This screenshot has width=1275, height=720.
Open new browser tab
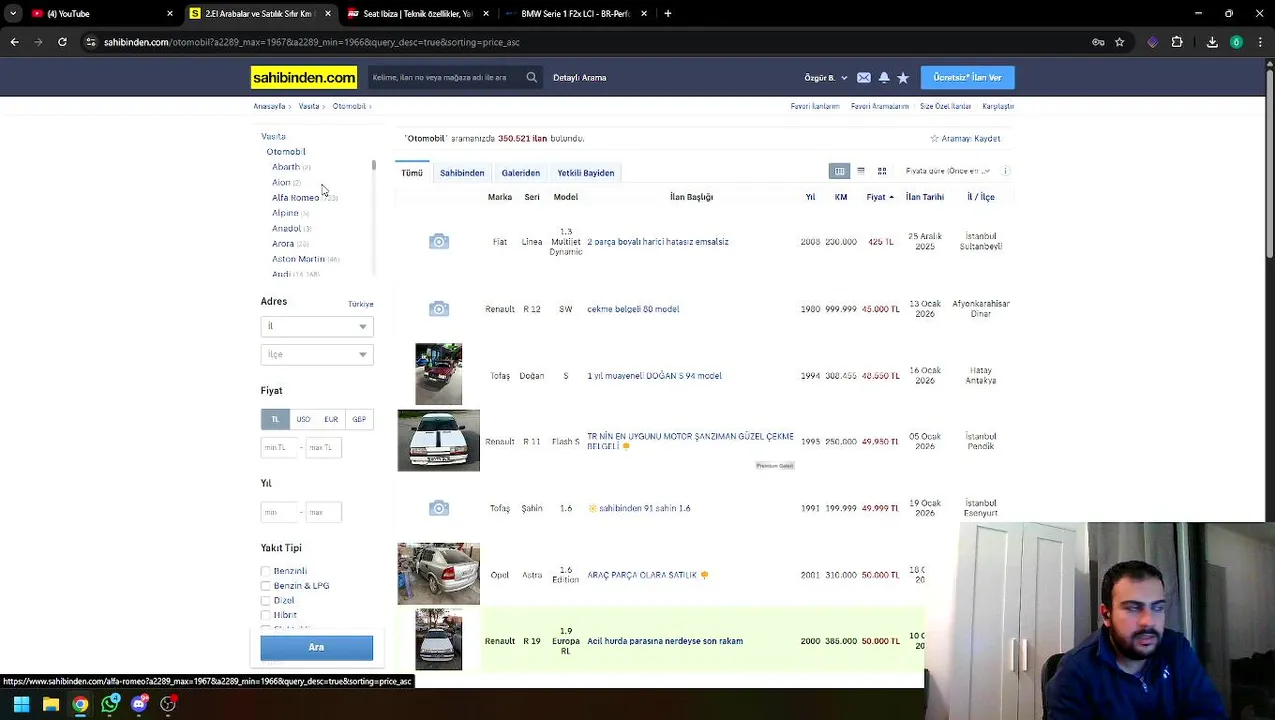[x=667, y=14]
